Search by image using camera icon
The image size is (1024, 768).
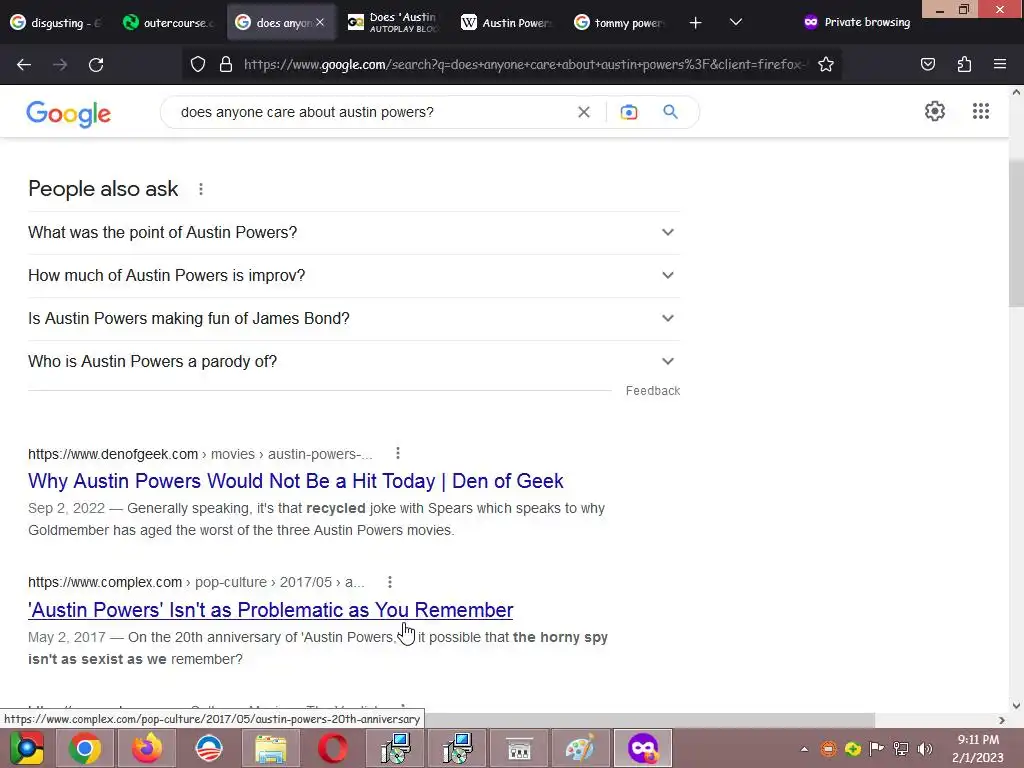(x=628, y=112)
